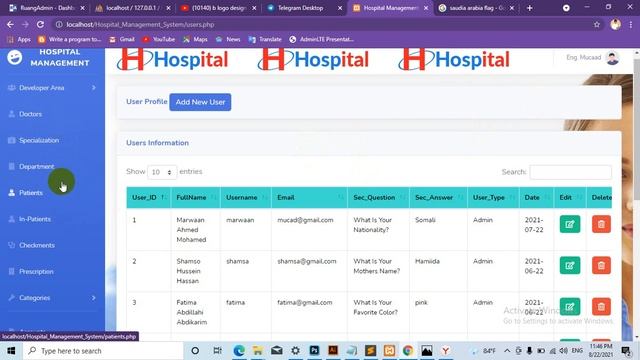Delete the user marwaan row

601,224
